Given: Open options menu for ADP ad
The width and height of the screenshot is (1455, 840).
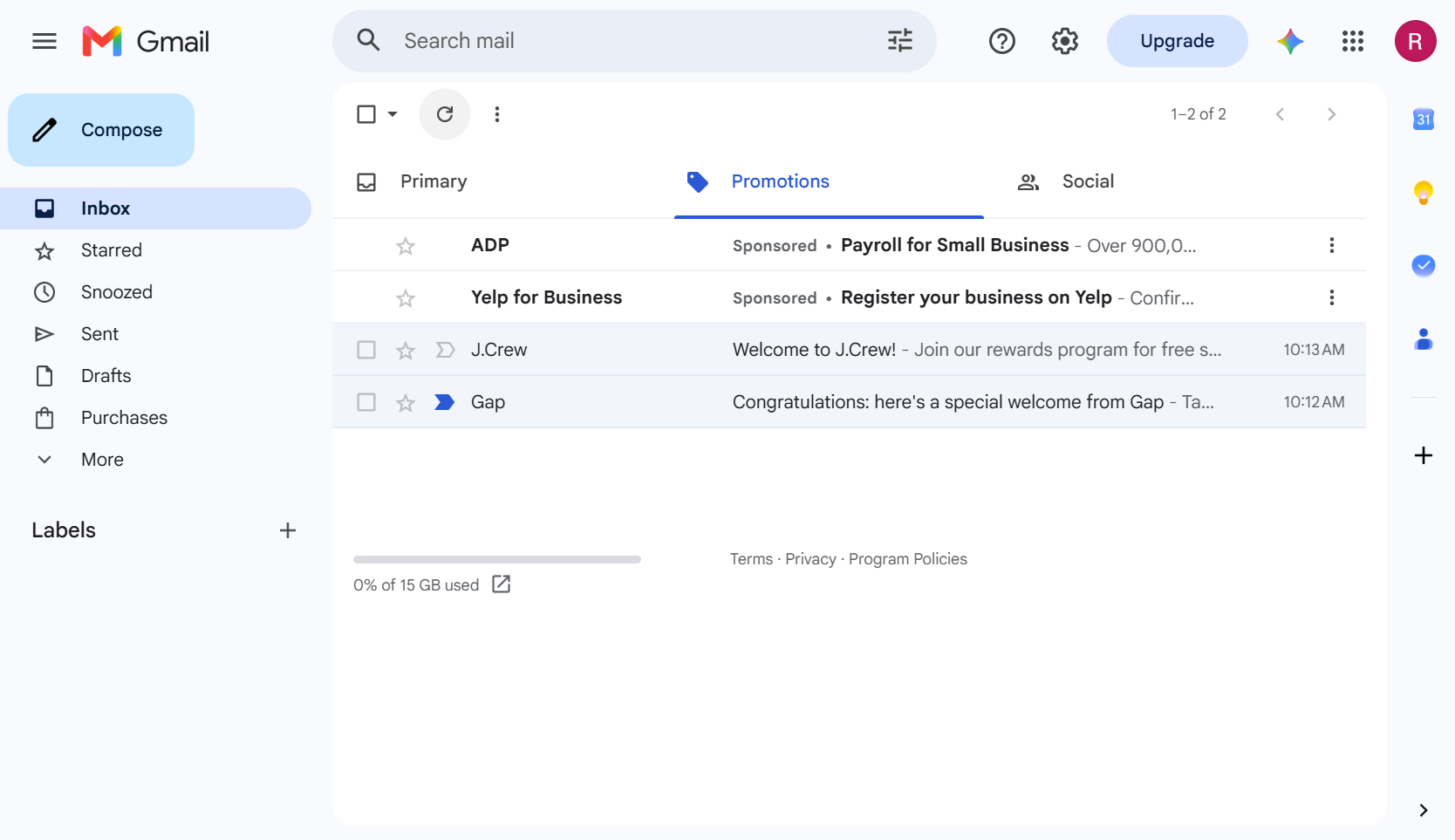Looking at the screenshot, I should coord(1332,245).
